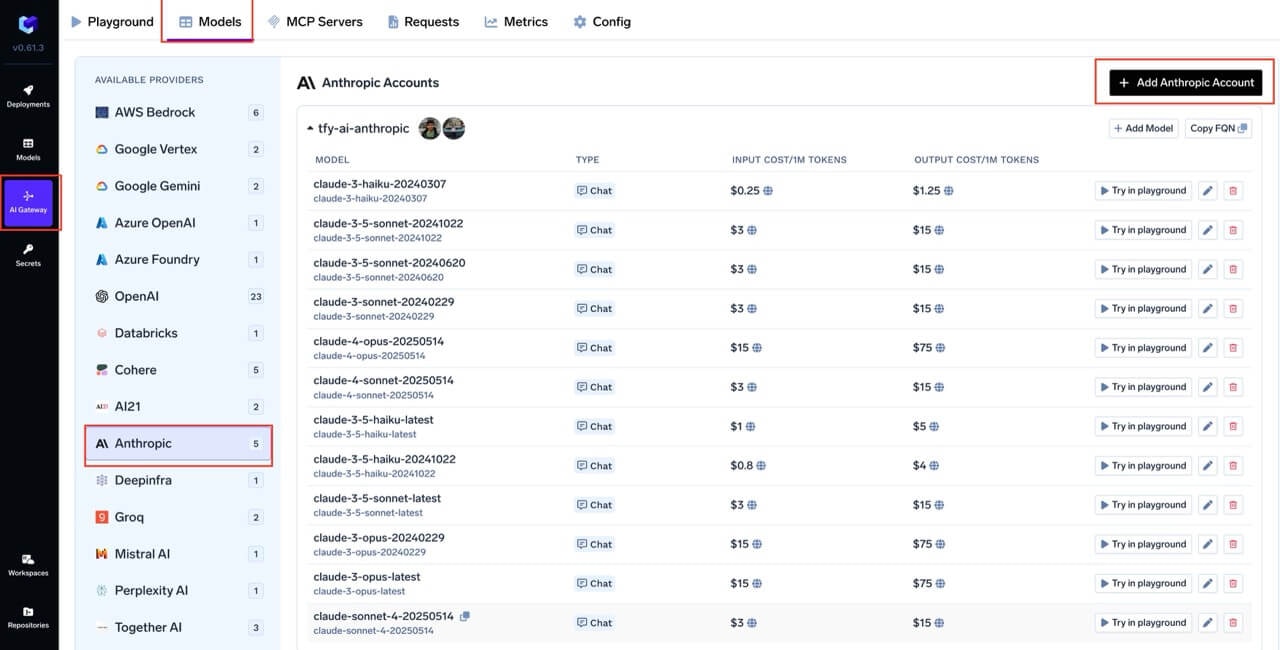Switch to the MCP Servers tab
Viewport: 1280px width, 650px height.
pyautogui.click(x=315, y=21)
